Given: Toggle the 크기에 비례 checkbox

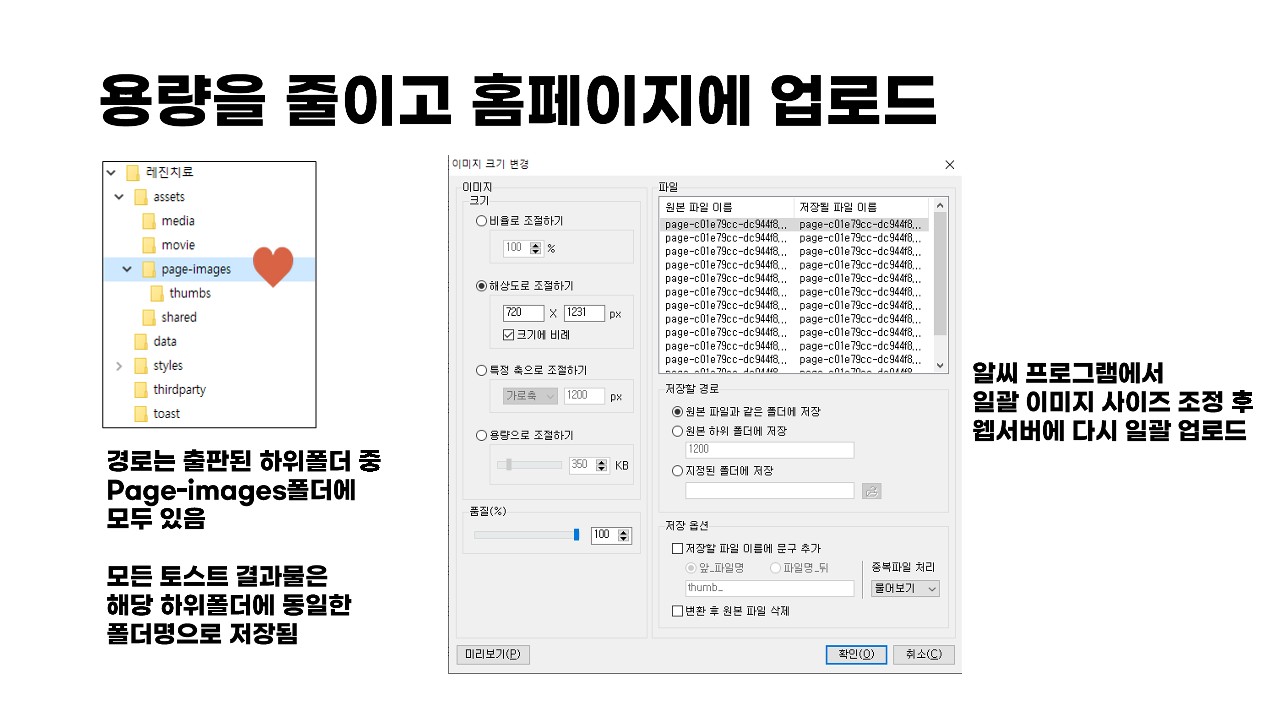Looking at the screenshot, I should coord(509,334).
